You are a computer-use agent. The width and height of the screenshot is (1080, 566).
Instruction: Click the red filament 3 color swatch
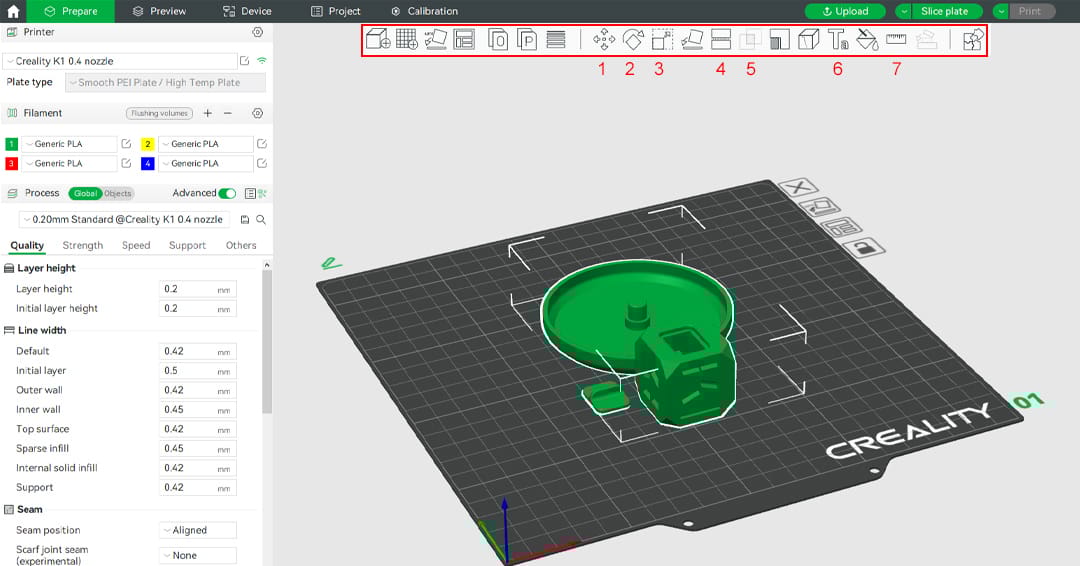click(12, 163)
